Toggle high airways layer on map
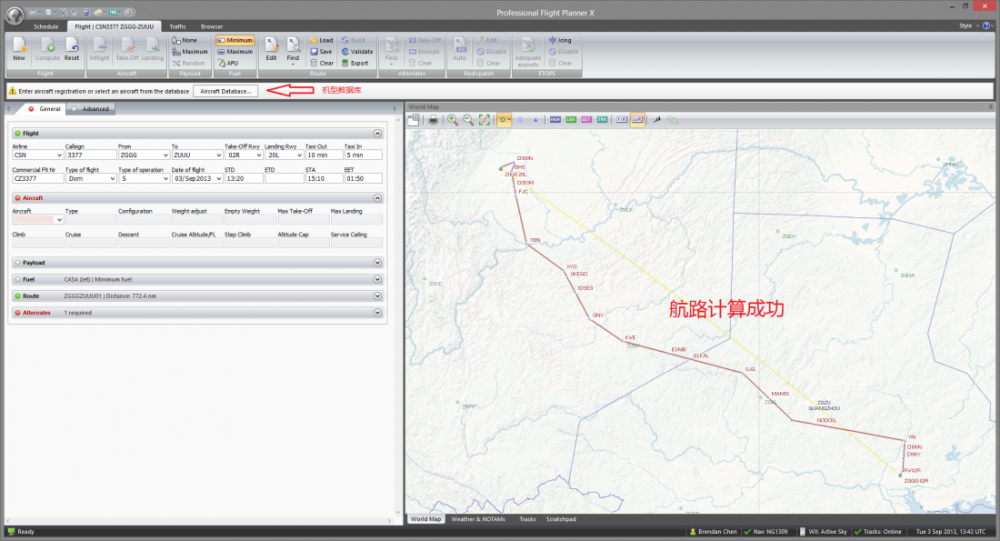This screenshot has width=1000, height=541. tap(555, 119)
